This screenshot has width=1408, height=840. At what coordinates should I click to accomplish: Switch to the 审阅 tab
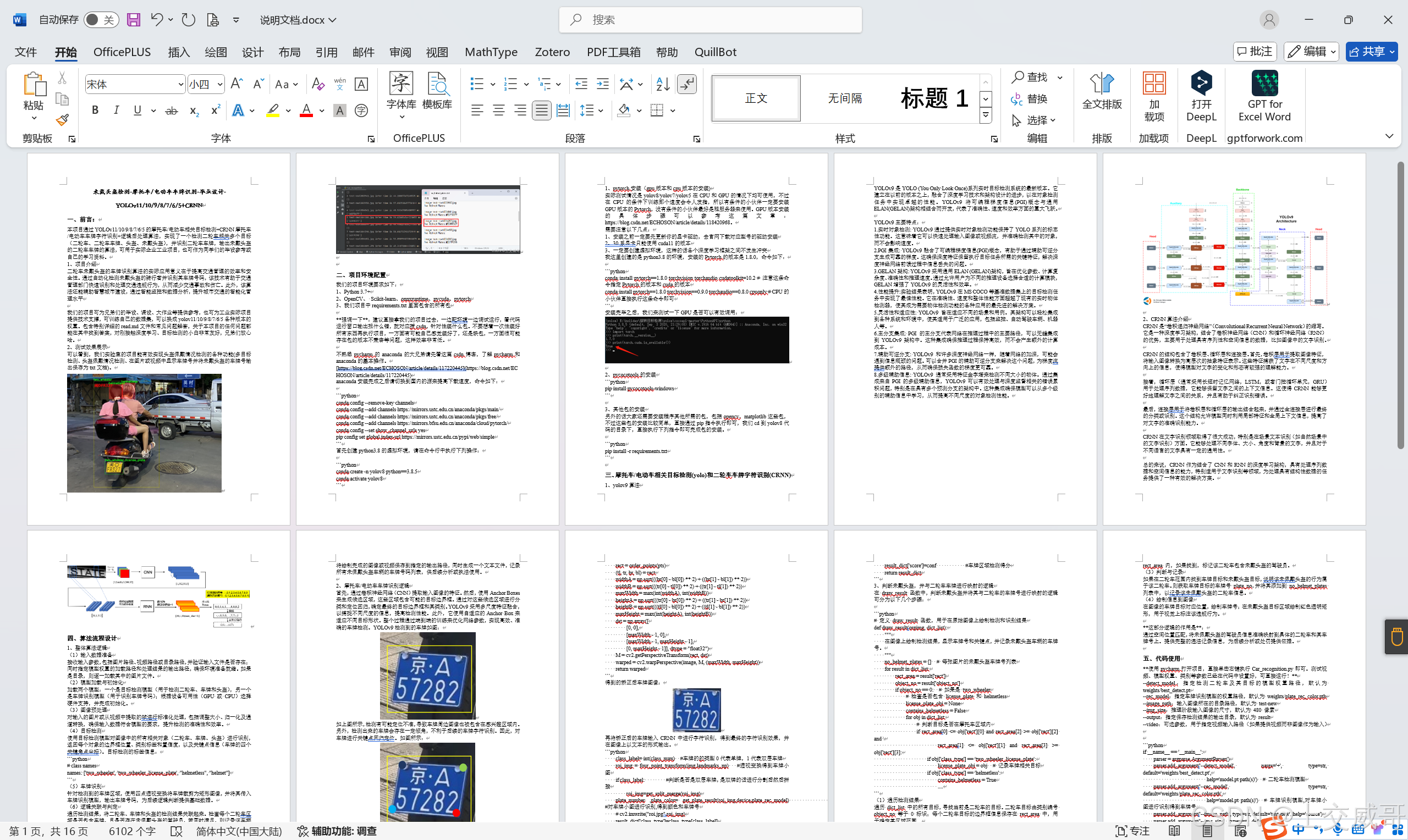[400, 52]
